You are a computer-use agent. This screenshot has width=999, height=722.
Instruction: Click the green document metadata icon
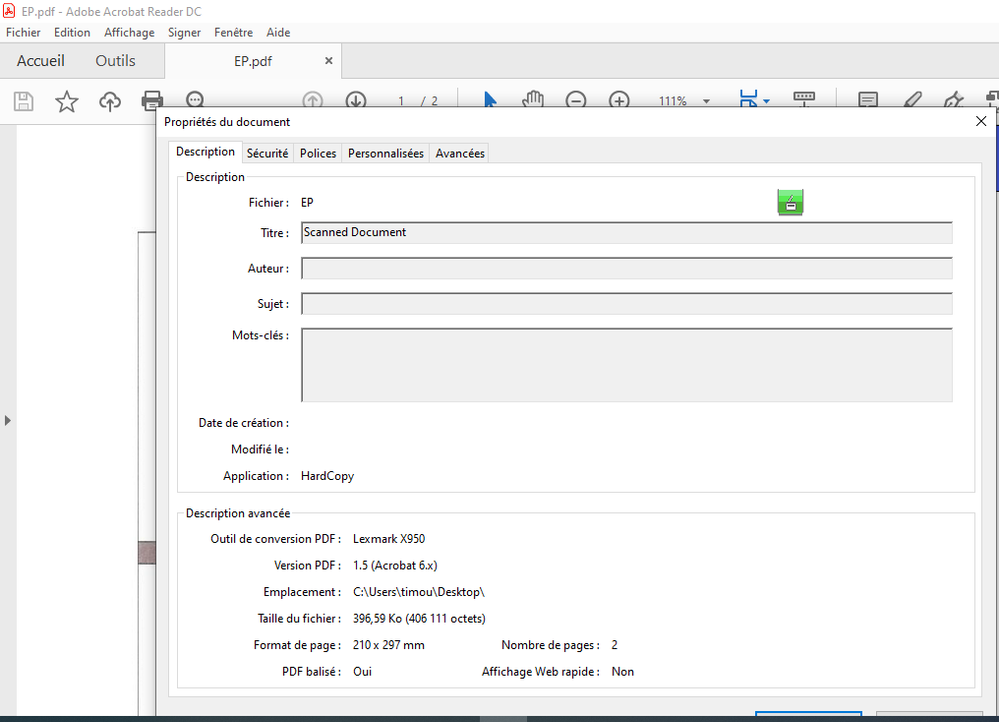coord(790,202)
